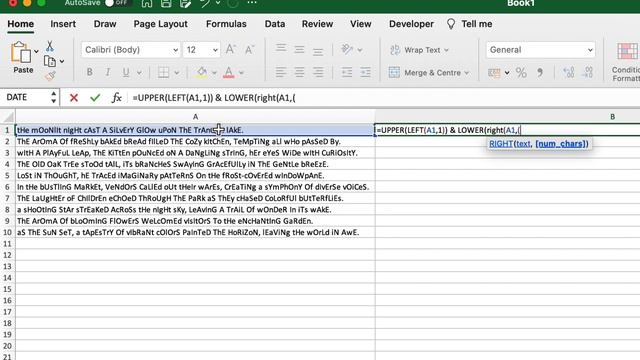Toggle Bold formatting
This screenshot has height=360, width=640.
(89, 73)
